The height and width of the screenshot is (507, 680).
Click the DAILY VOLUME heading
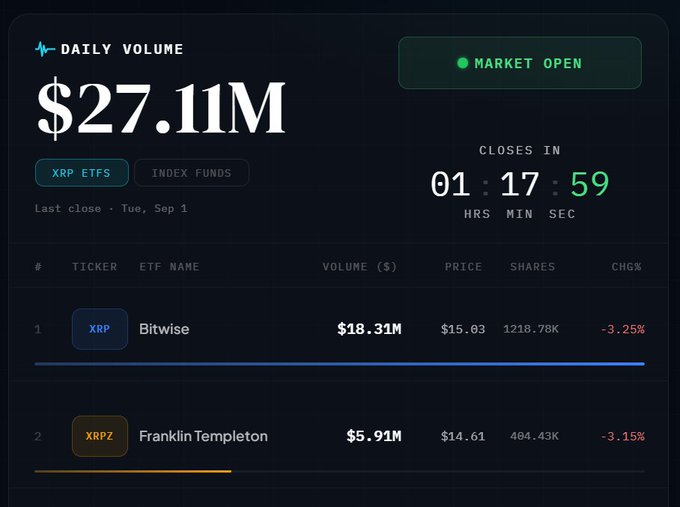pyautogui.click(x=122, y=49)
